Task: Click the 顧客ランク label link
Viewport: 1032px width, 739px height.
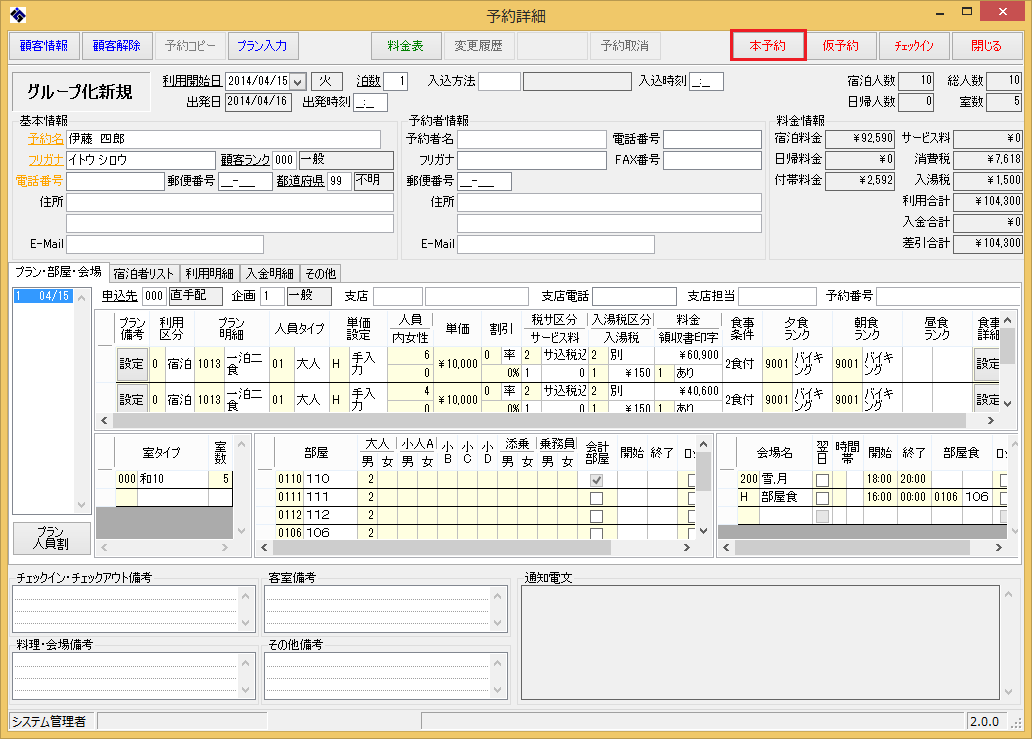Action: [x=245, y=160]
